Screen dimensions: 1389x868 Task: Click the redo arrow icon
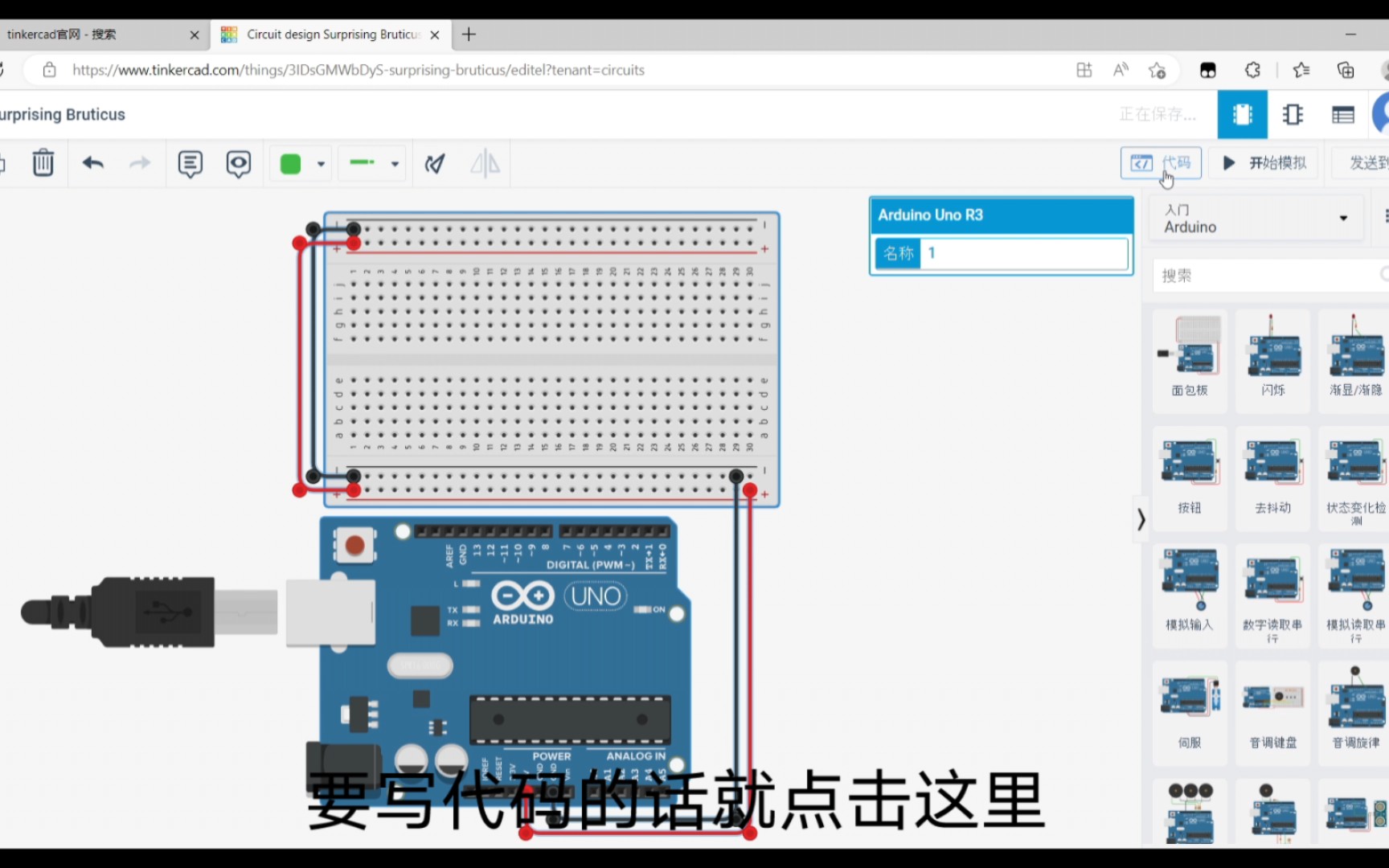pyautogui.click(x=140, y=163)
